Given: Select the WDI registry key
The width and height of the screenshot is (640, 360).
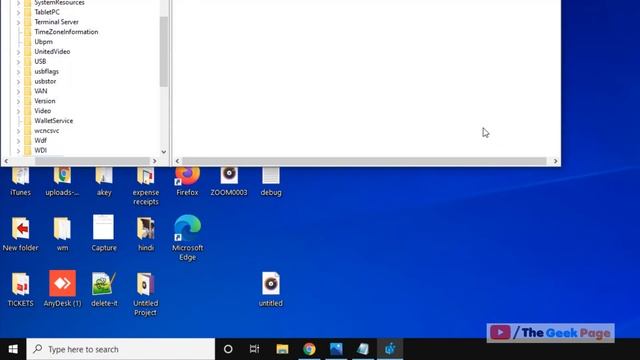Looking at the screenshot, I should [x=40, y=150].
